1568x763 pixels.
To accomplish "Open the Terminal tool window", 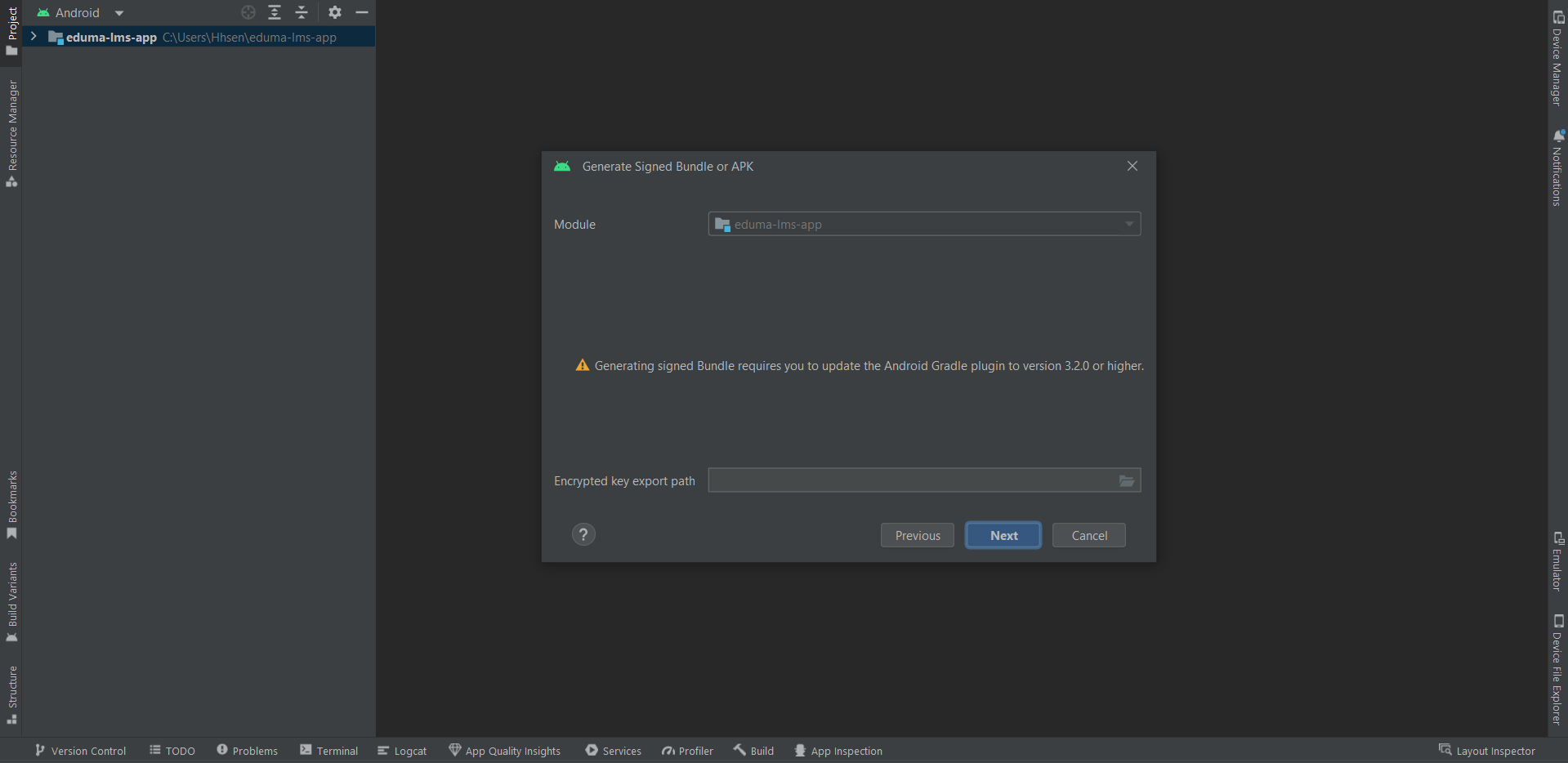I will click(x=328, y=751).
